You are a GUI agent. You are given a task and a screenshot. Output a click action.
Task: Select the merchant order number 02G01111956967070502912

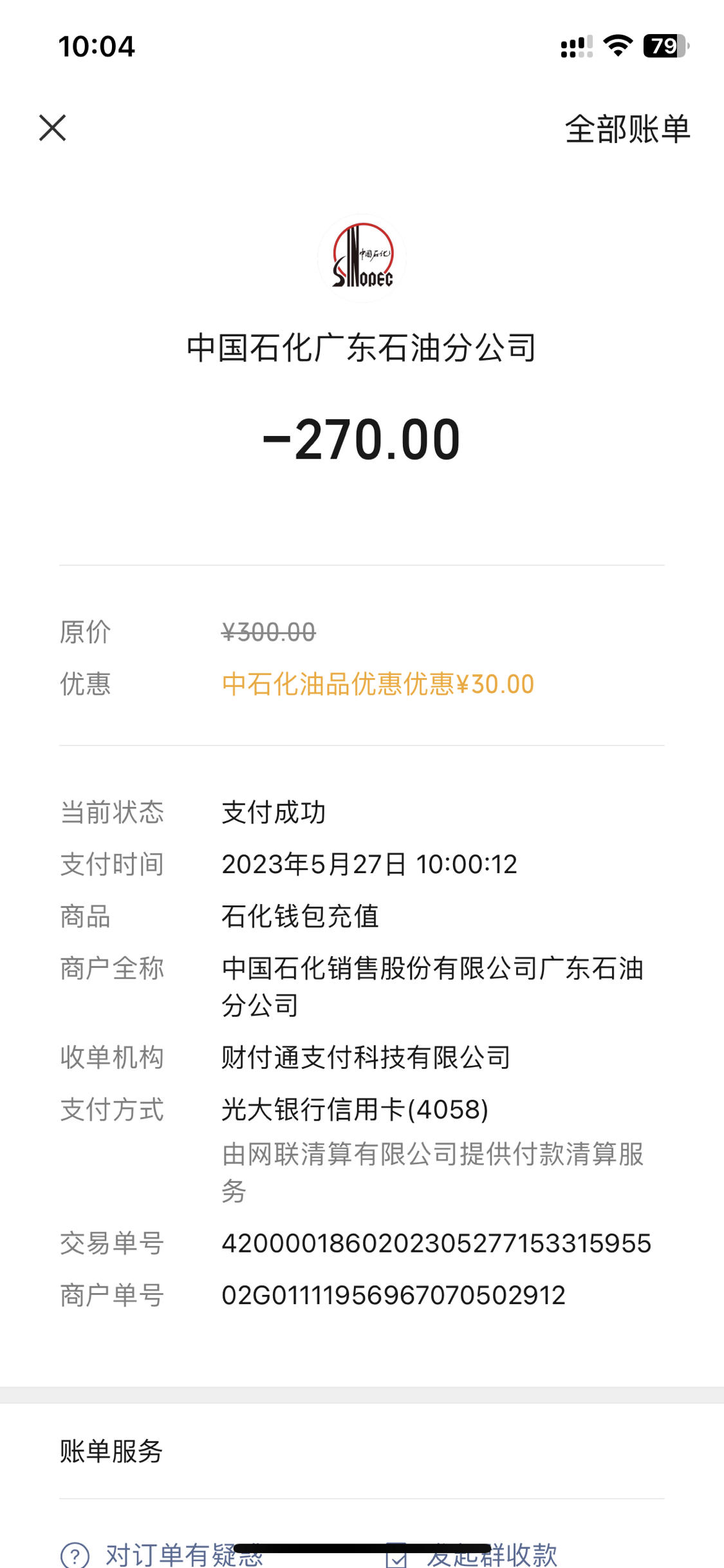(x=393, y=1295)
